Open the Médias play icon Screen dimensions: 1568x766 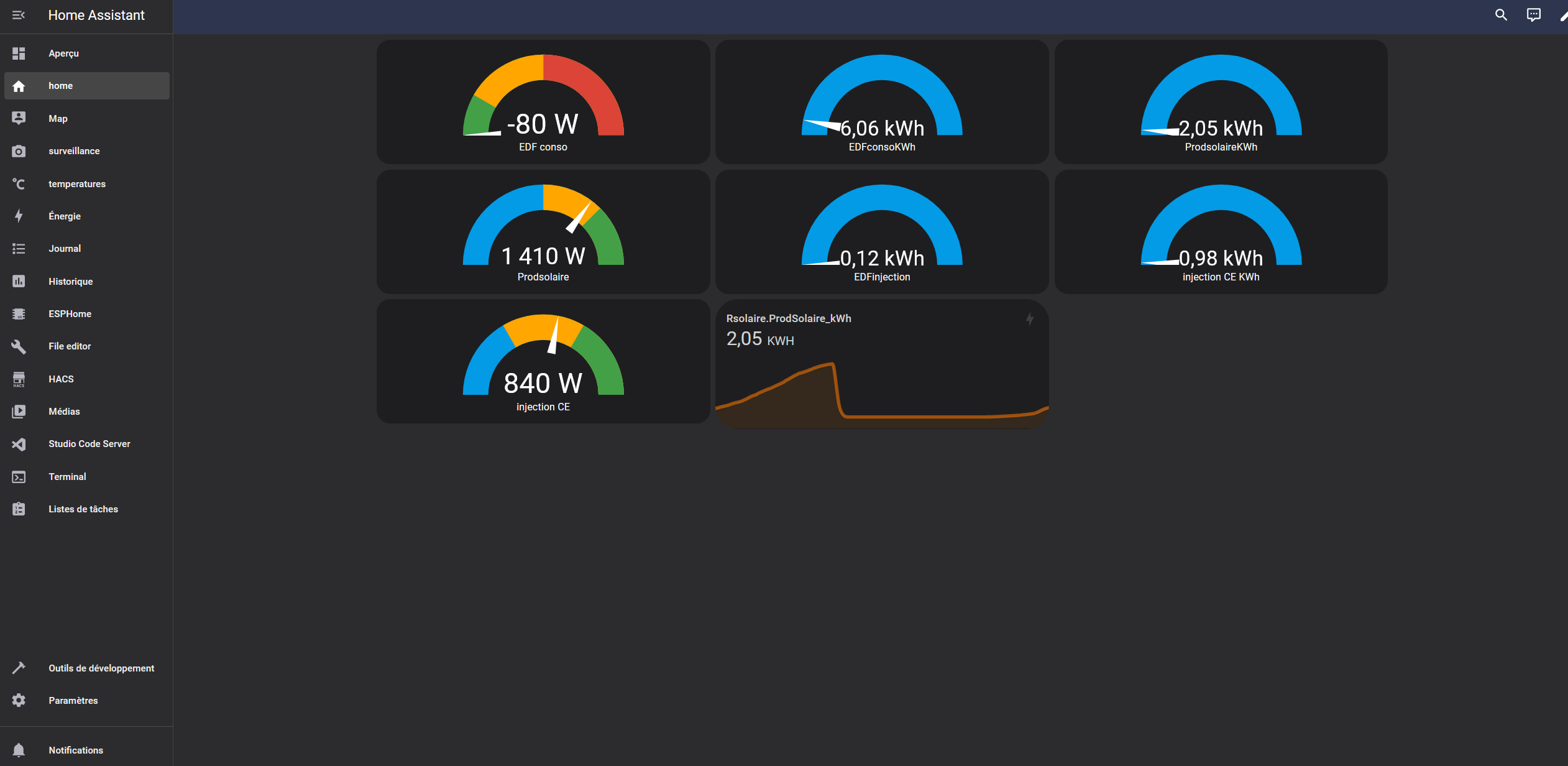click(x=19, y=412)
